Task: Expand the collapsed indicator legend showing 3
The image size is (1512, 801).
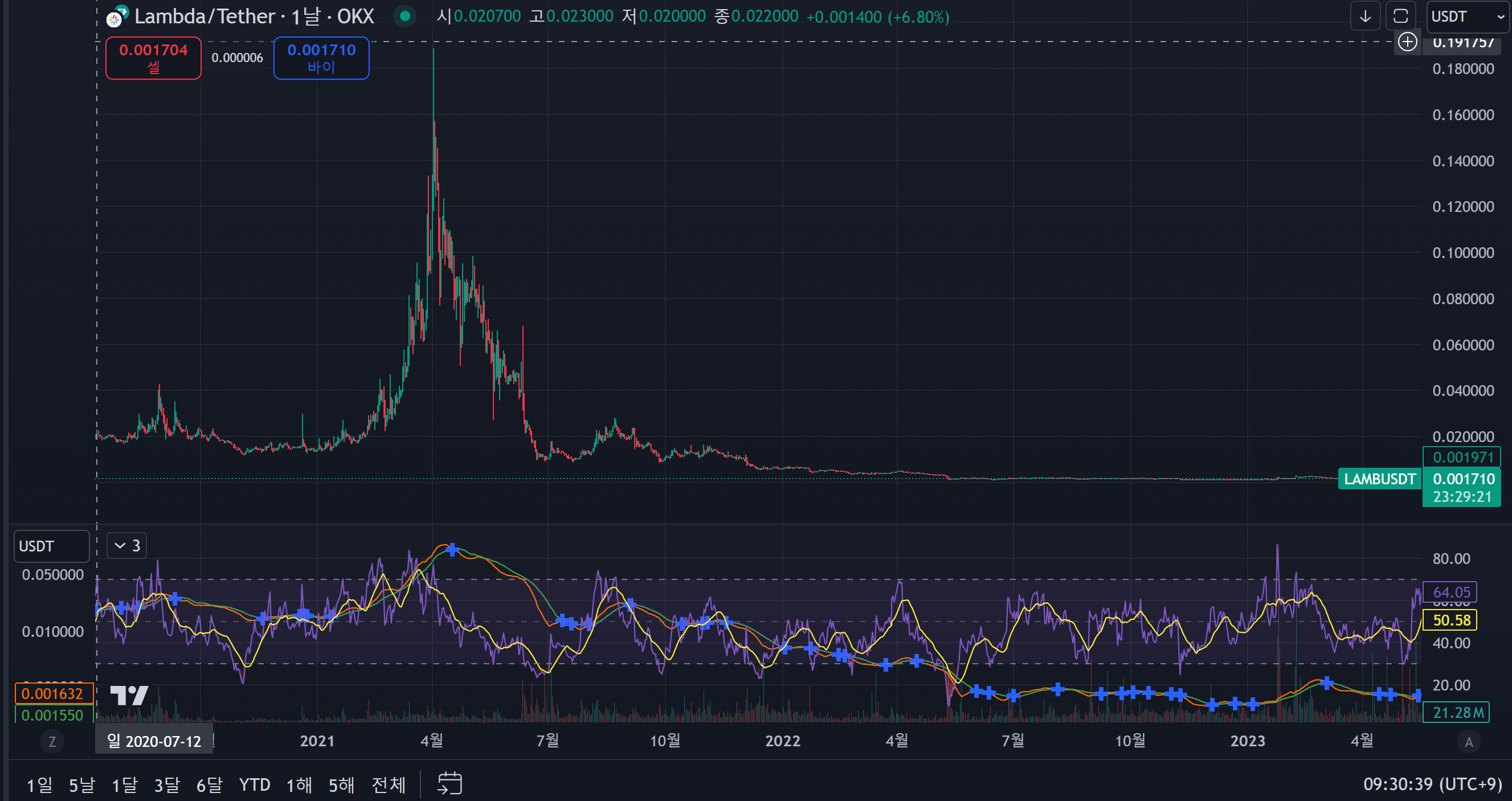Action: [127, 546]
